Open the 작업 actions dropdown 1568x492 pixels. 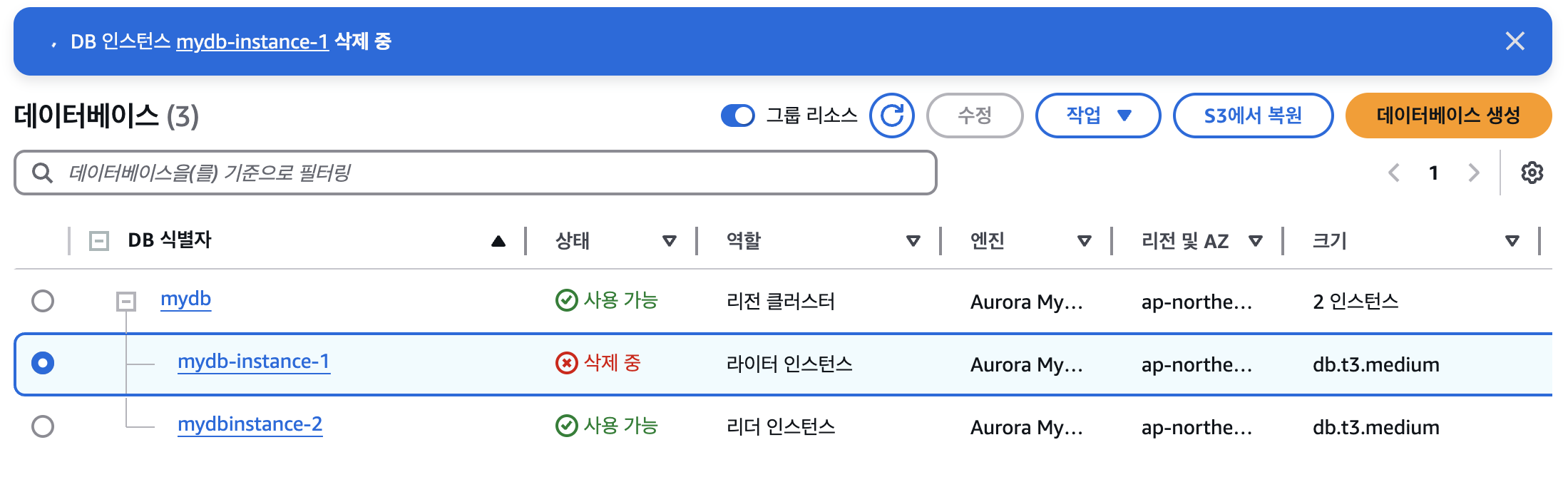pos(1098,116)
